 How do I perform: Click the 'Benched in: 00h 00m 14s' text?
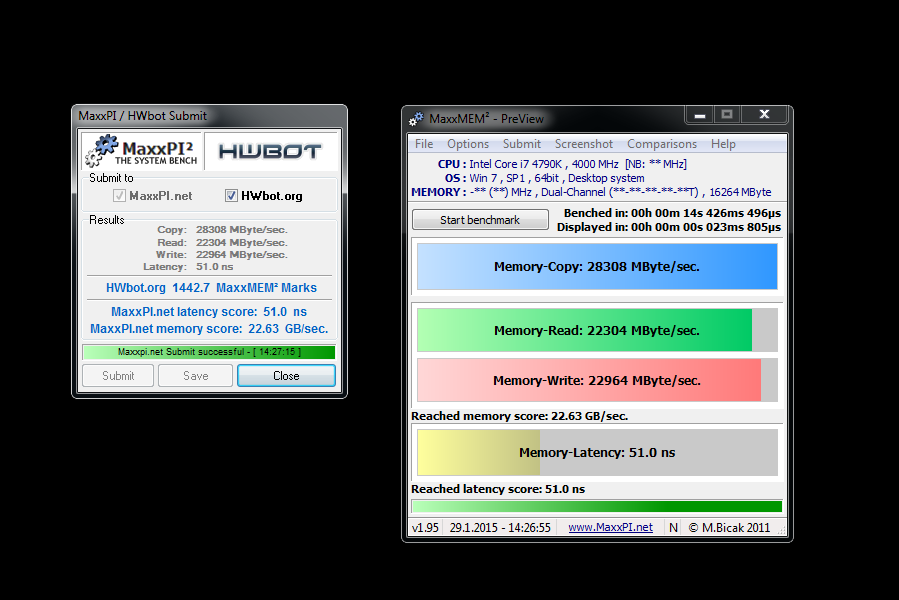pos(672,213)
